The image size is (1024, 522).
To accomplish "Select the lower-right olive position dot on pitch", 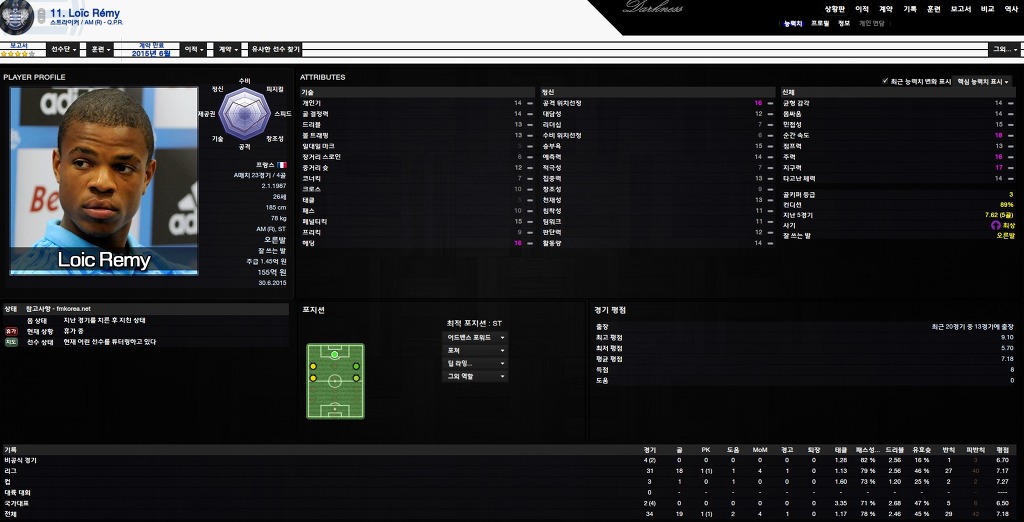I will tap(356, 378).
